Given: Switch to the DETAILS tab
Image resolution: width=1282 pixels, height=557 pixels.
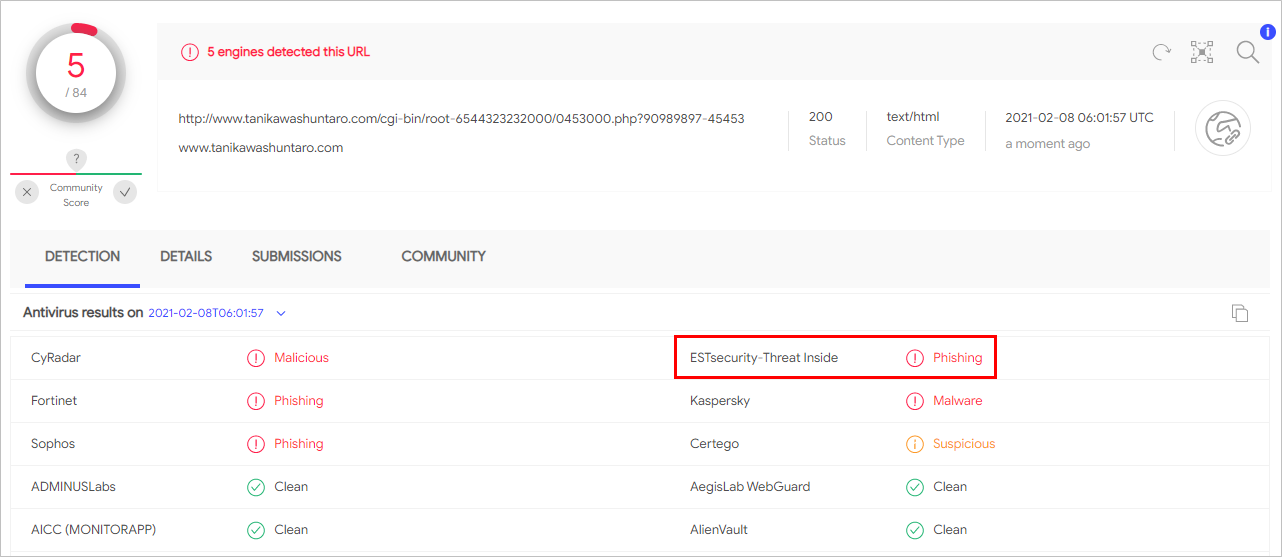Looking at the screenshot, I should [x=186, y=256].
